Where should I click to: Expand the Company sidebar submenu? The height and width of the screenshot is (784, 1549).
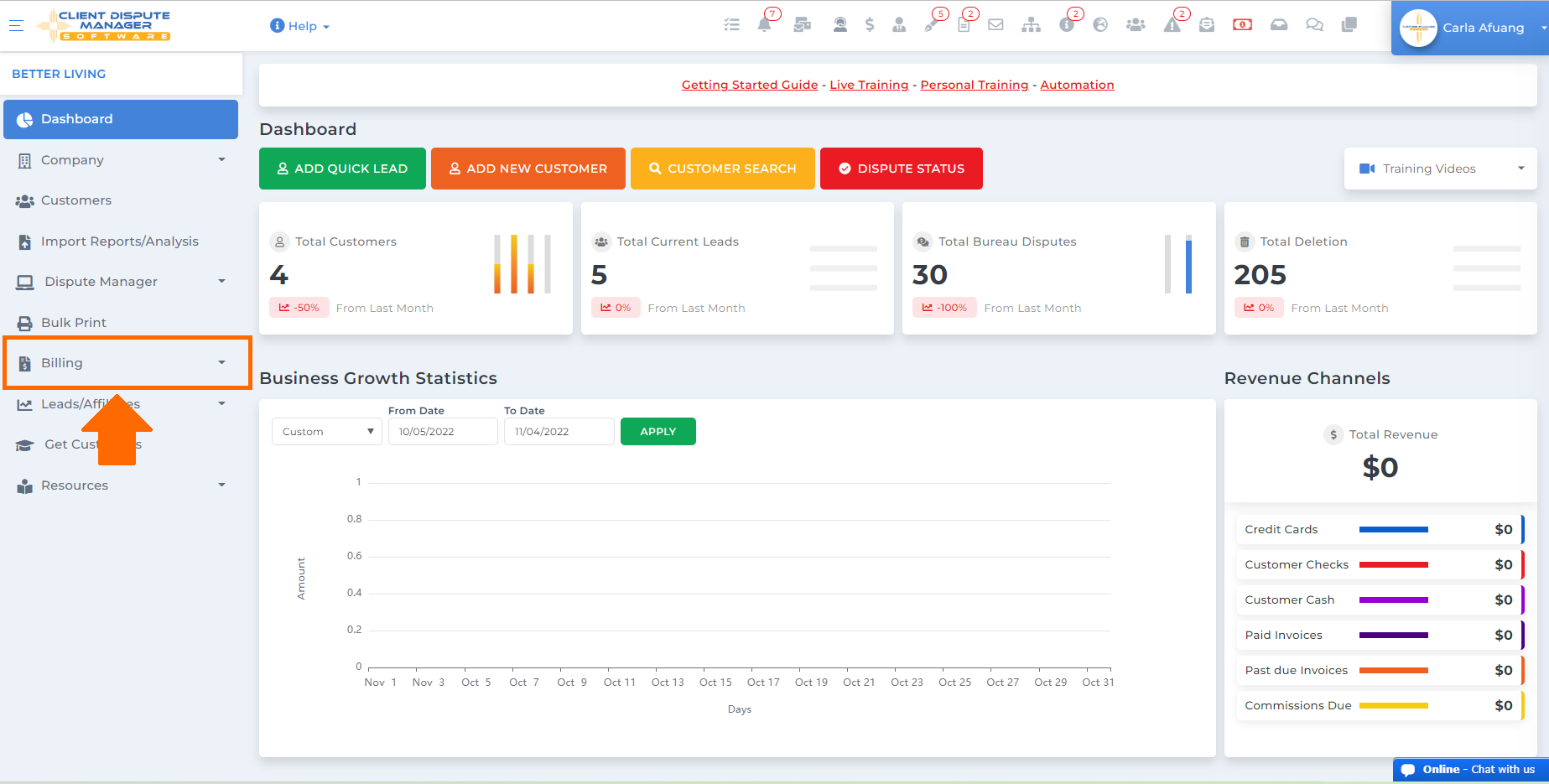coord(221,159)
